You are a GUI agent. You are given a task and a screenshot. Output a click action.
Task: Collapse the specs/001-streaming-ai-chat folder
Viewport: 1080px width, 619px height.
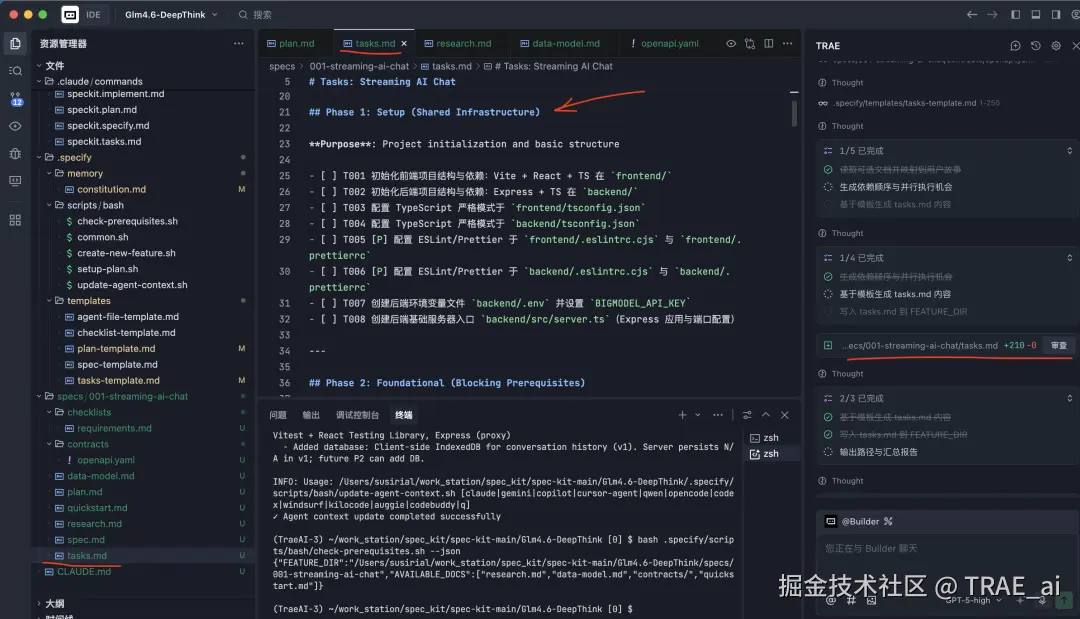(39, 397)
